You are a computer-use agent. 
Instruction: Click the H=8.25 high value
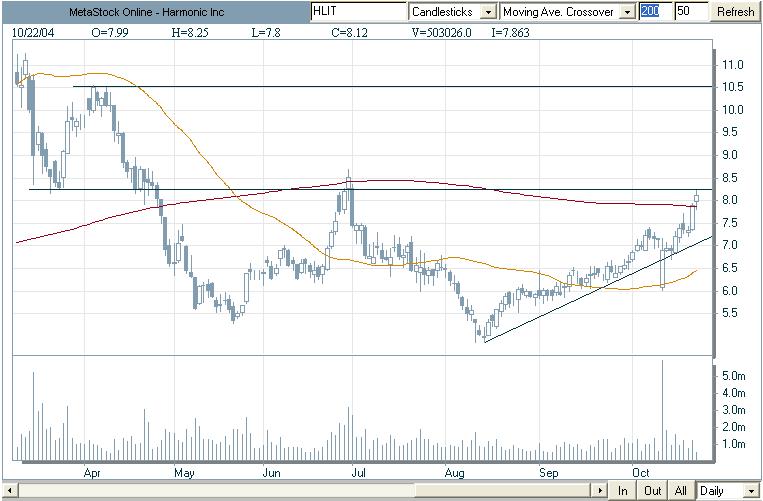[x=190, y=33]
